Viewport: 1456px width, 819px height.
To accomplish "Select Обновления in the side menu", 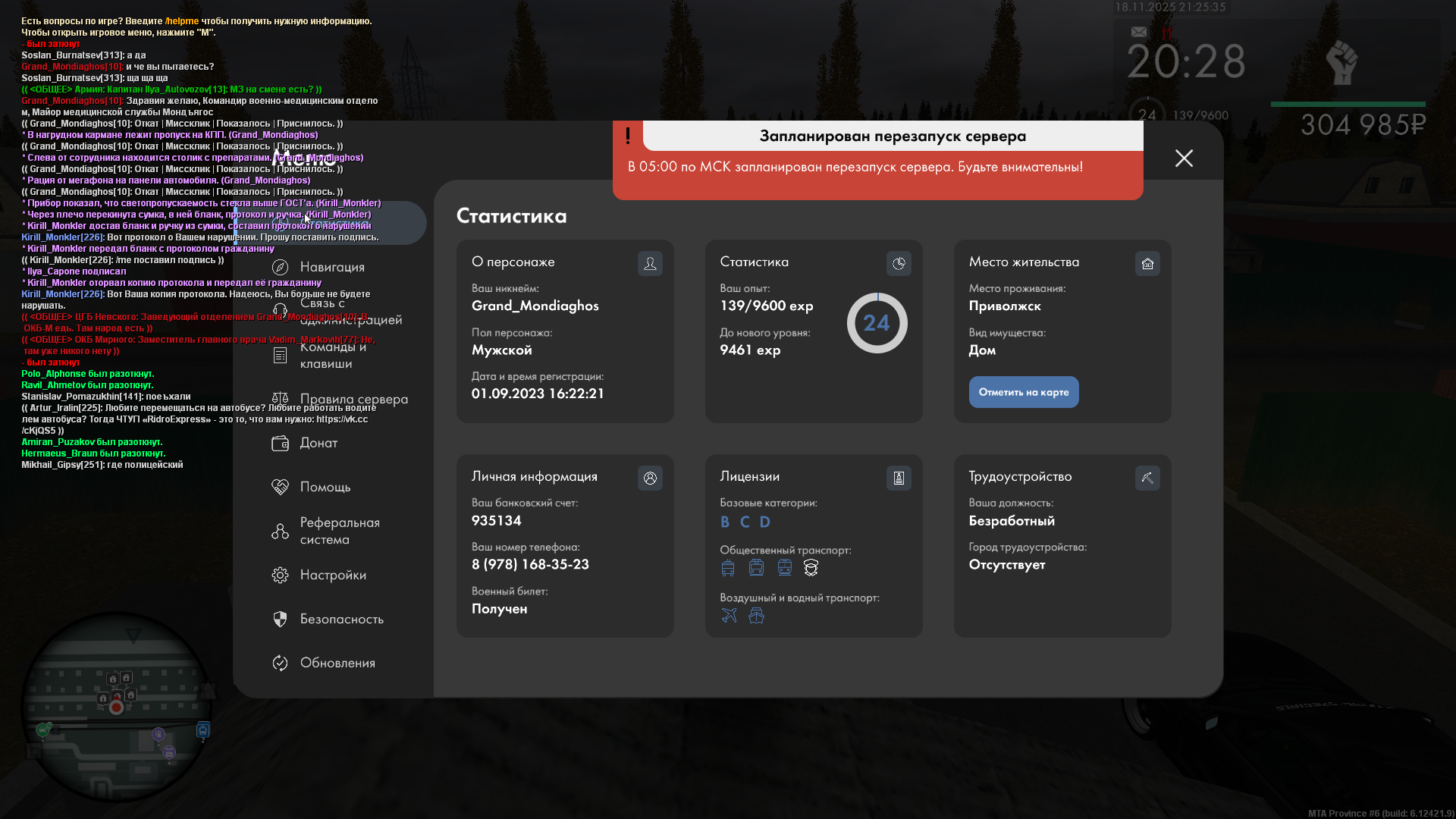I will (x=337, y=663).
